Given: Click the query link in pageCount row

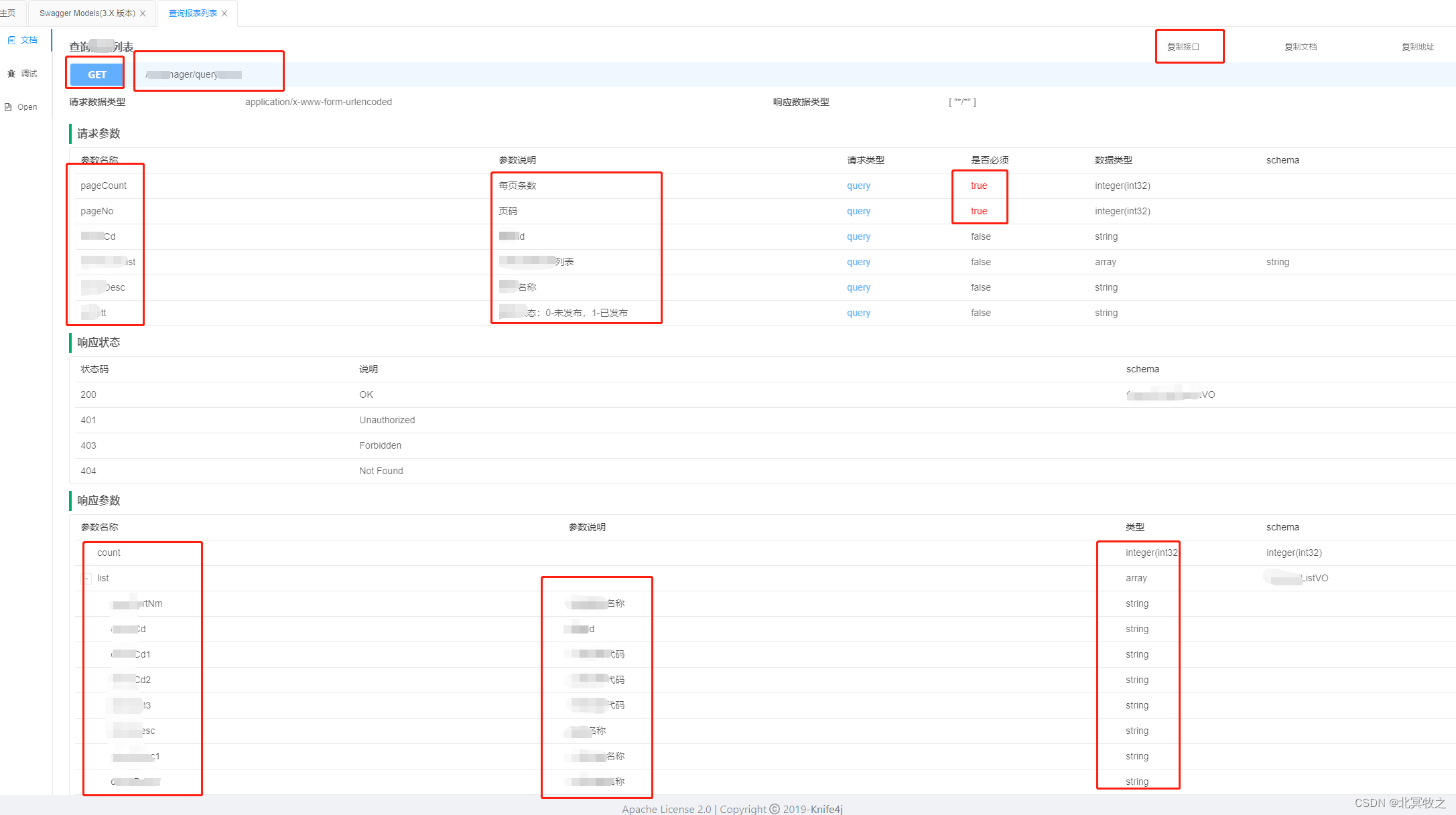Looking at the screenshot, I should [x=858, y=186].
